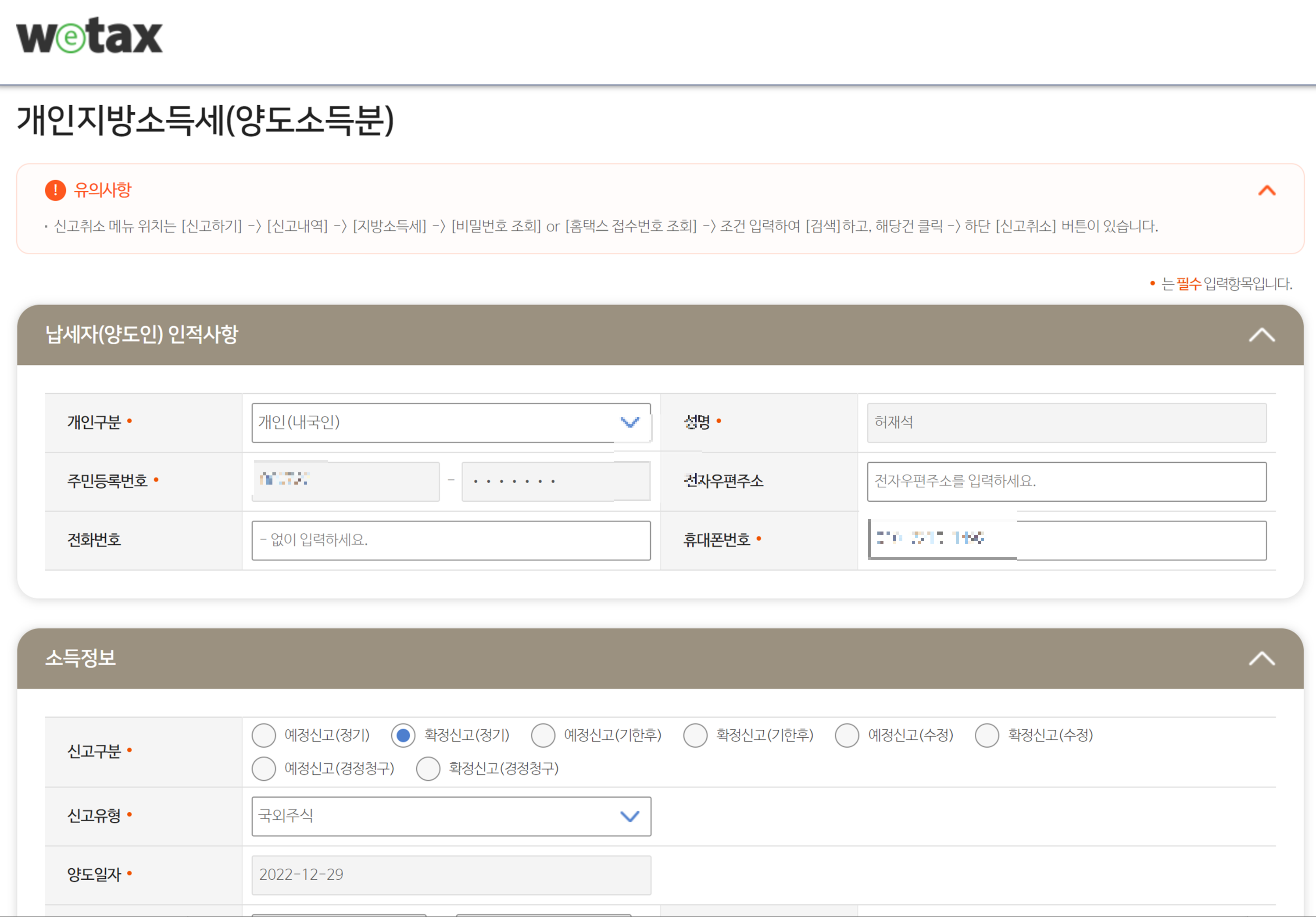Select 예정신고(수정) radio option
1316x917 pixels.
tap(847, 735)
